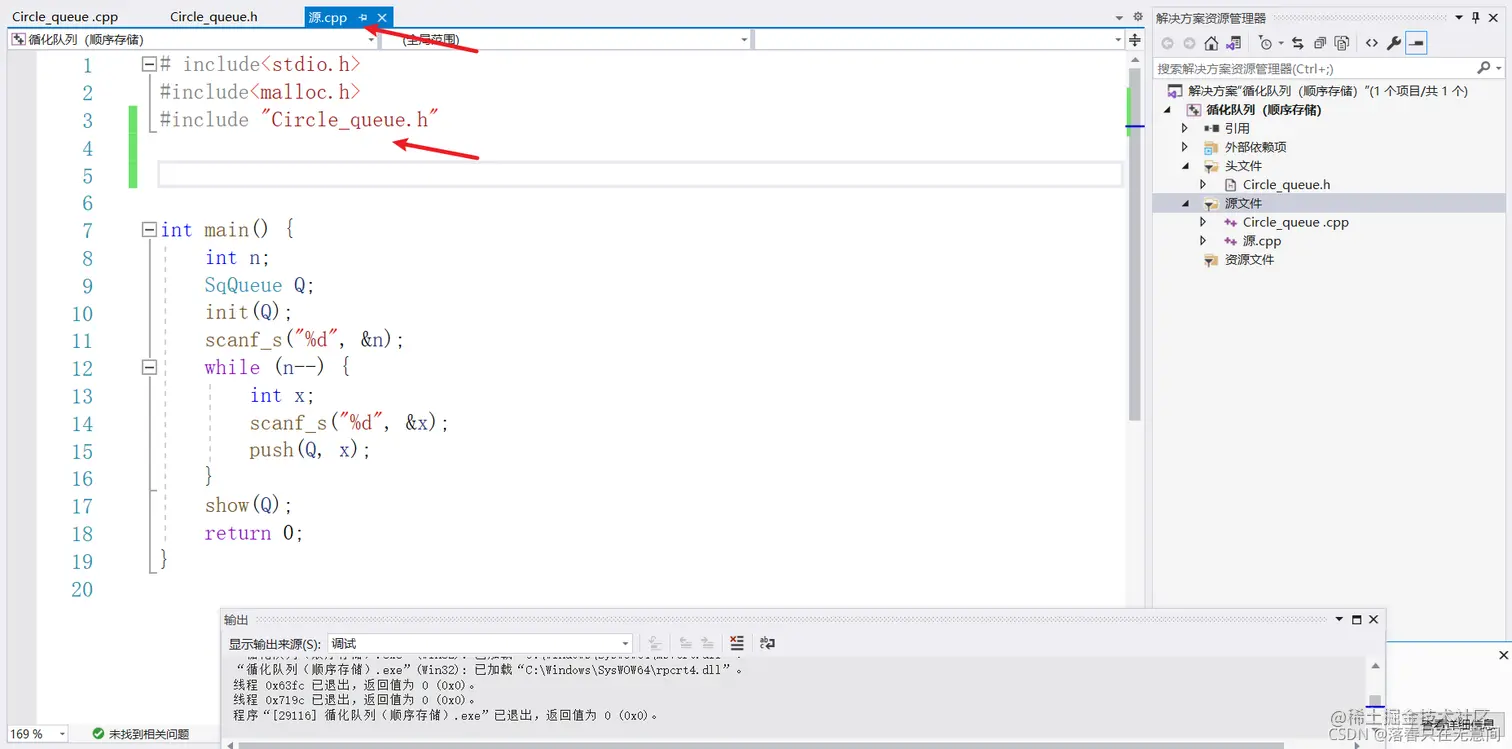The width and height of the screenshot is (1512, 749).
Task: Click find message in code icon in Output
Action: click(x=654, y=643)
